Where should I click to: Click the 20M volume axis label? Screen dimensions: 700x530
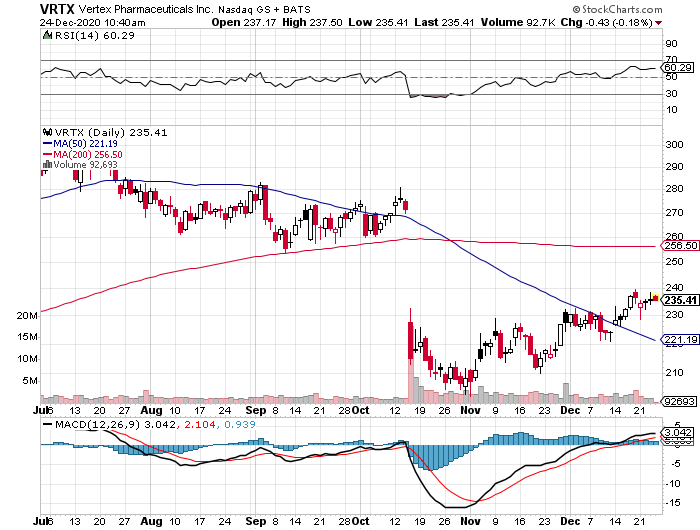tap(27, 316)
